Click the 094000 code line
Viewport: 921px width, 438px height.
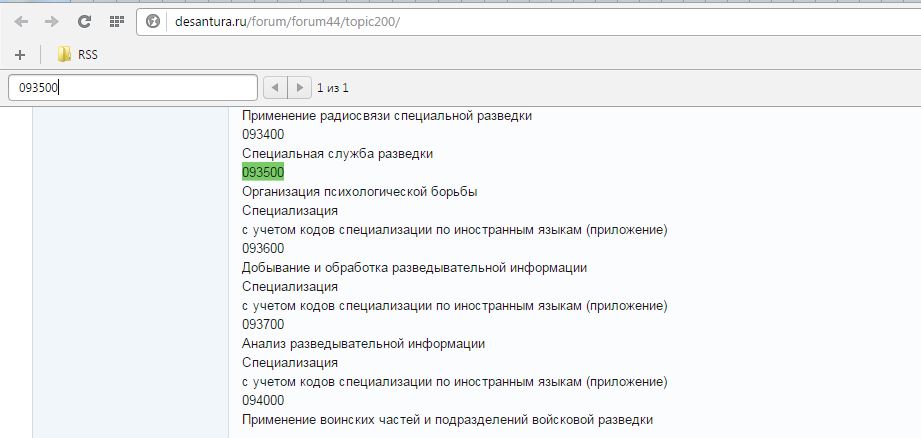pos(263,400)
